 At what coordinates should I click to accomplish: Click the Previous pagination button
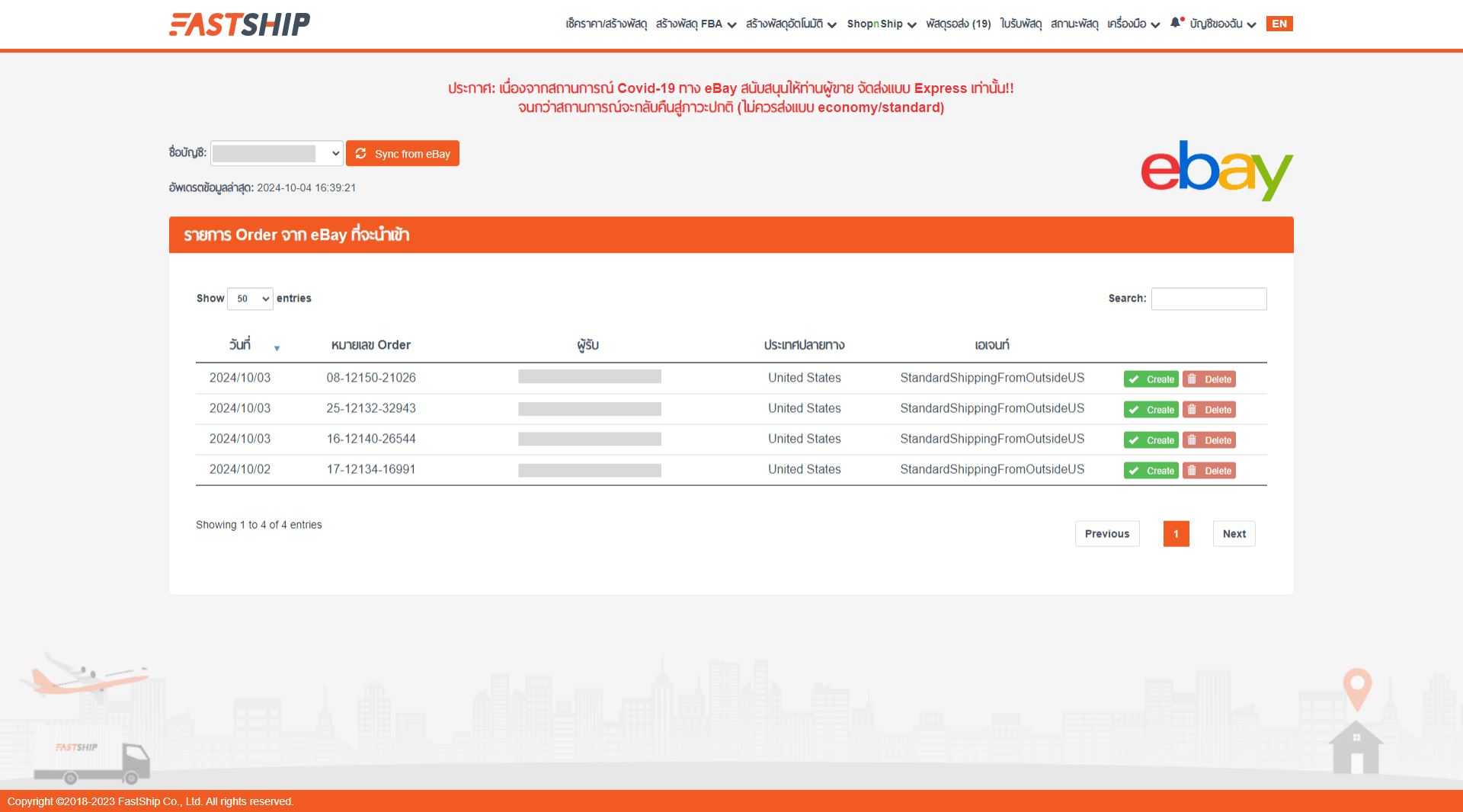[x=1107, y=534]
